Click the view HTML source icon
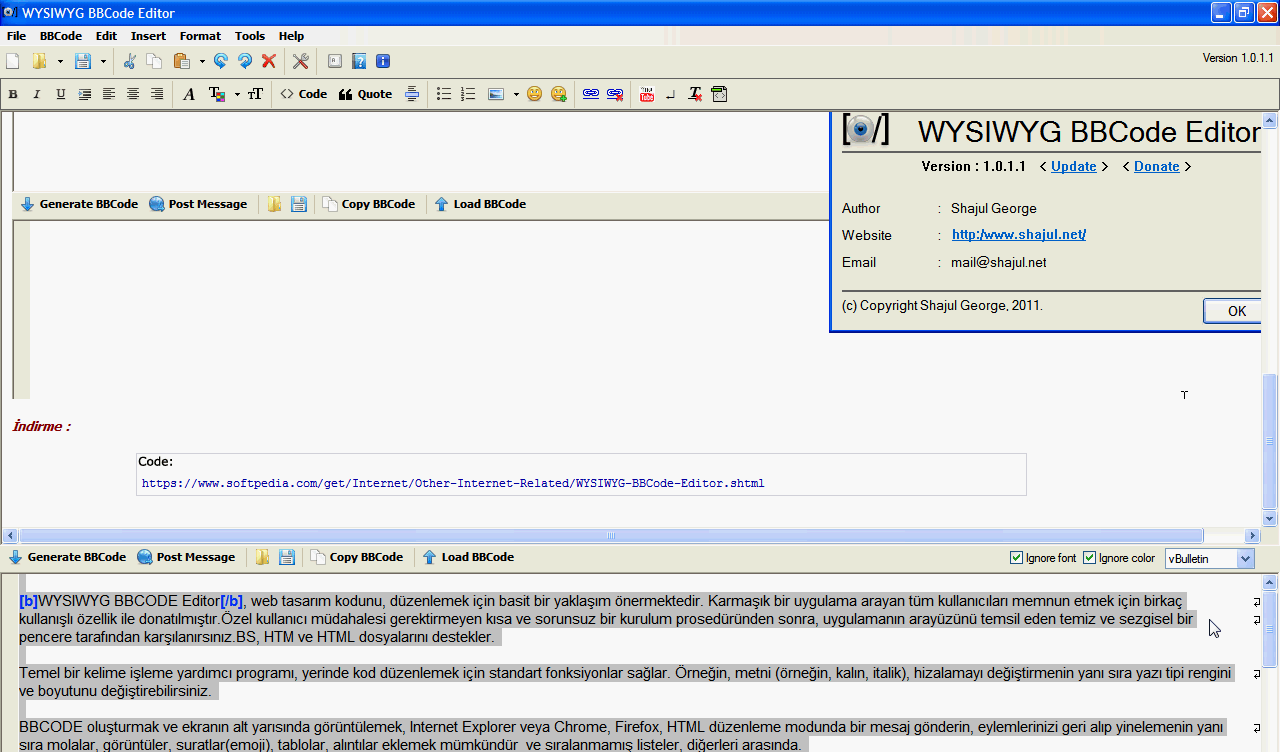1280x752 pixels. pos(719,95)
